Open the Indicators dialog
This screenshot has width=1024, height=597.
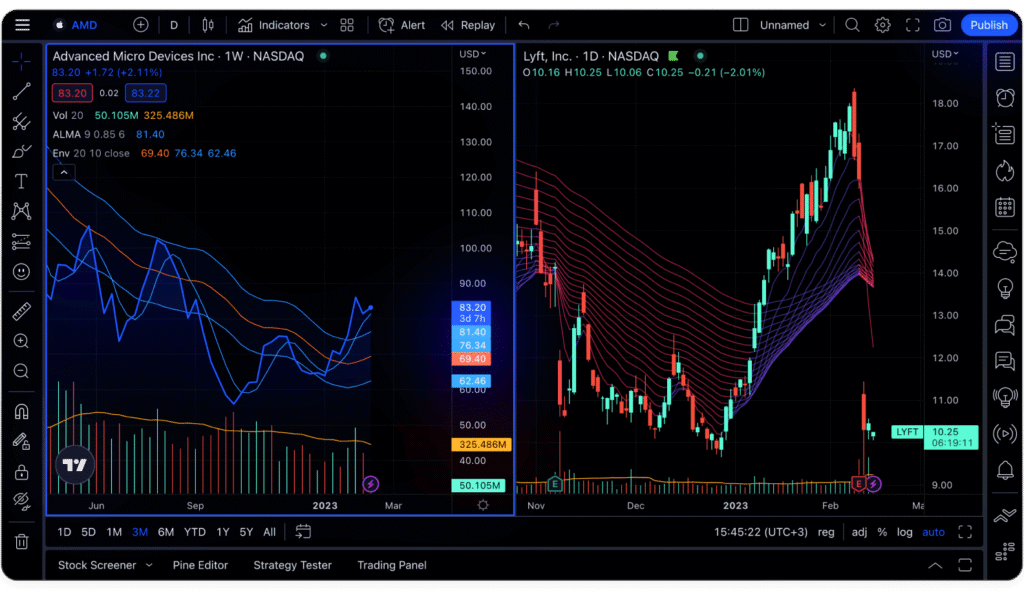[274, 25]
